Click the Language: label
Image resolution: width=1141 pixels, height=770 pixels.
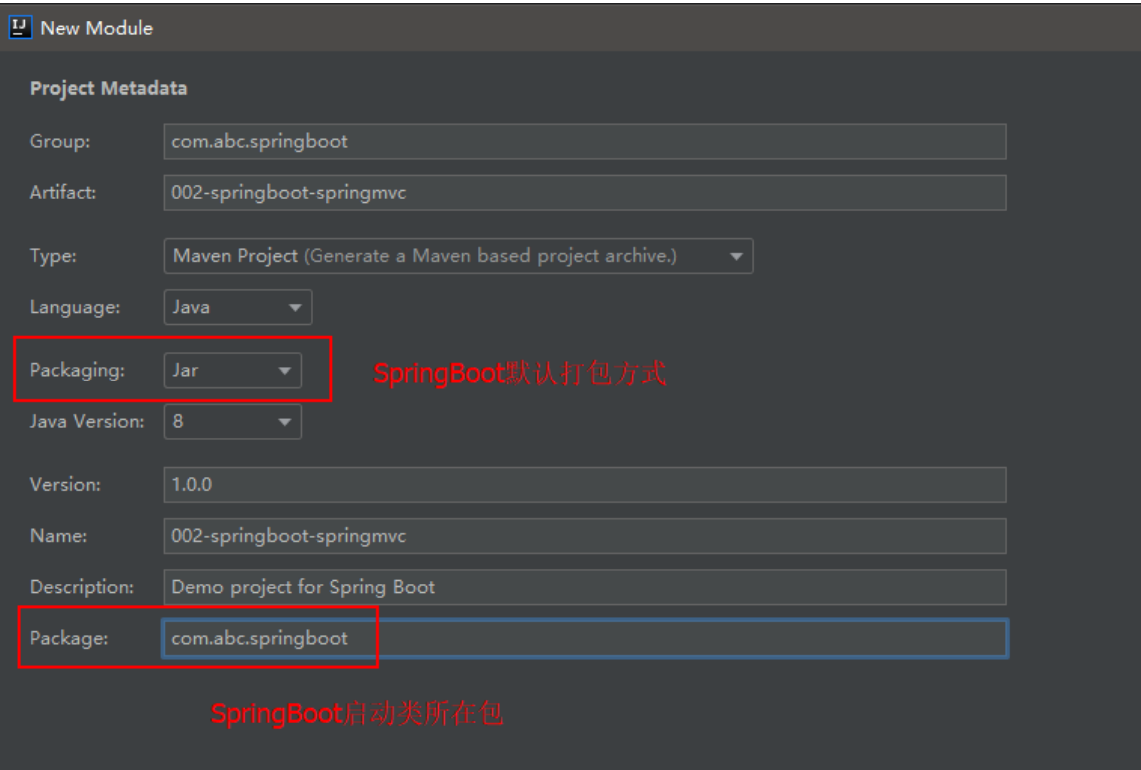point(75,308)
